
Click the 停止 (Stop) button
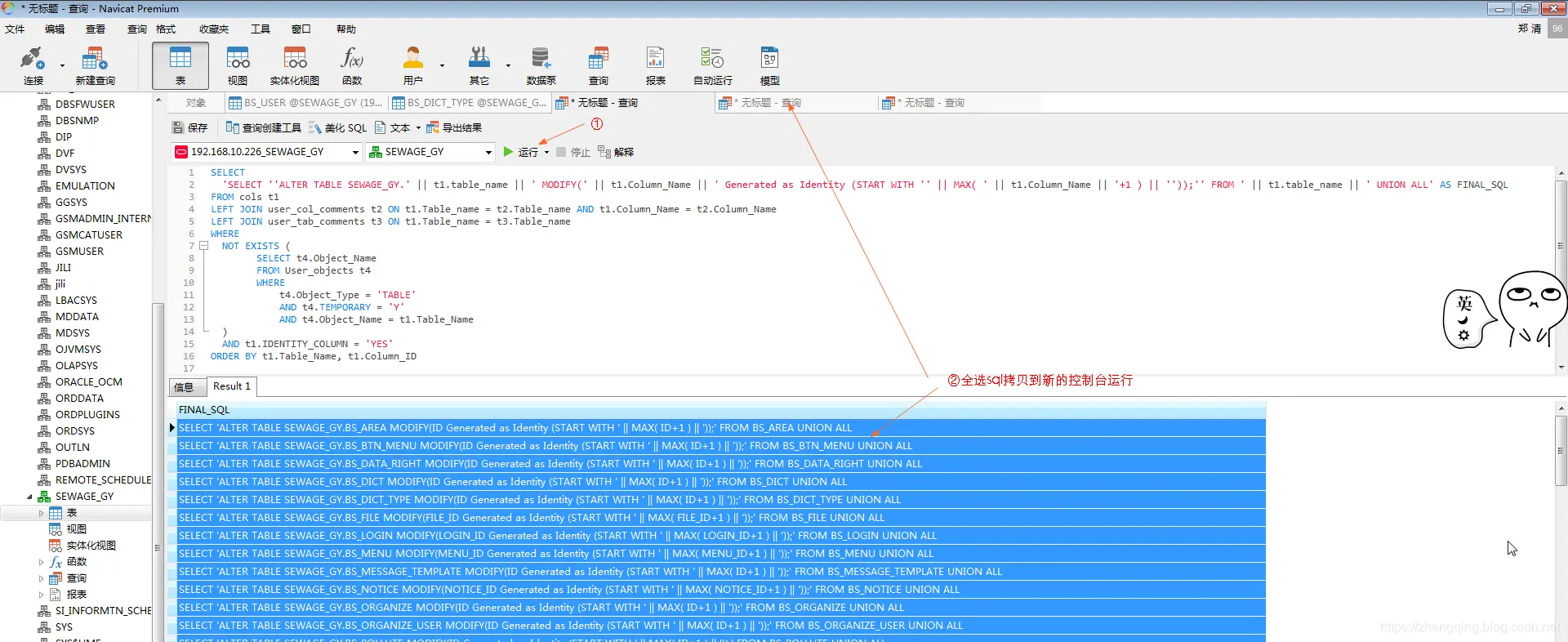pyautogui.click(x=573, y=152)
